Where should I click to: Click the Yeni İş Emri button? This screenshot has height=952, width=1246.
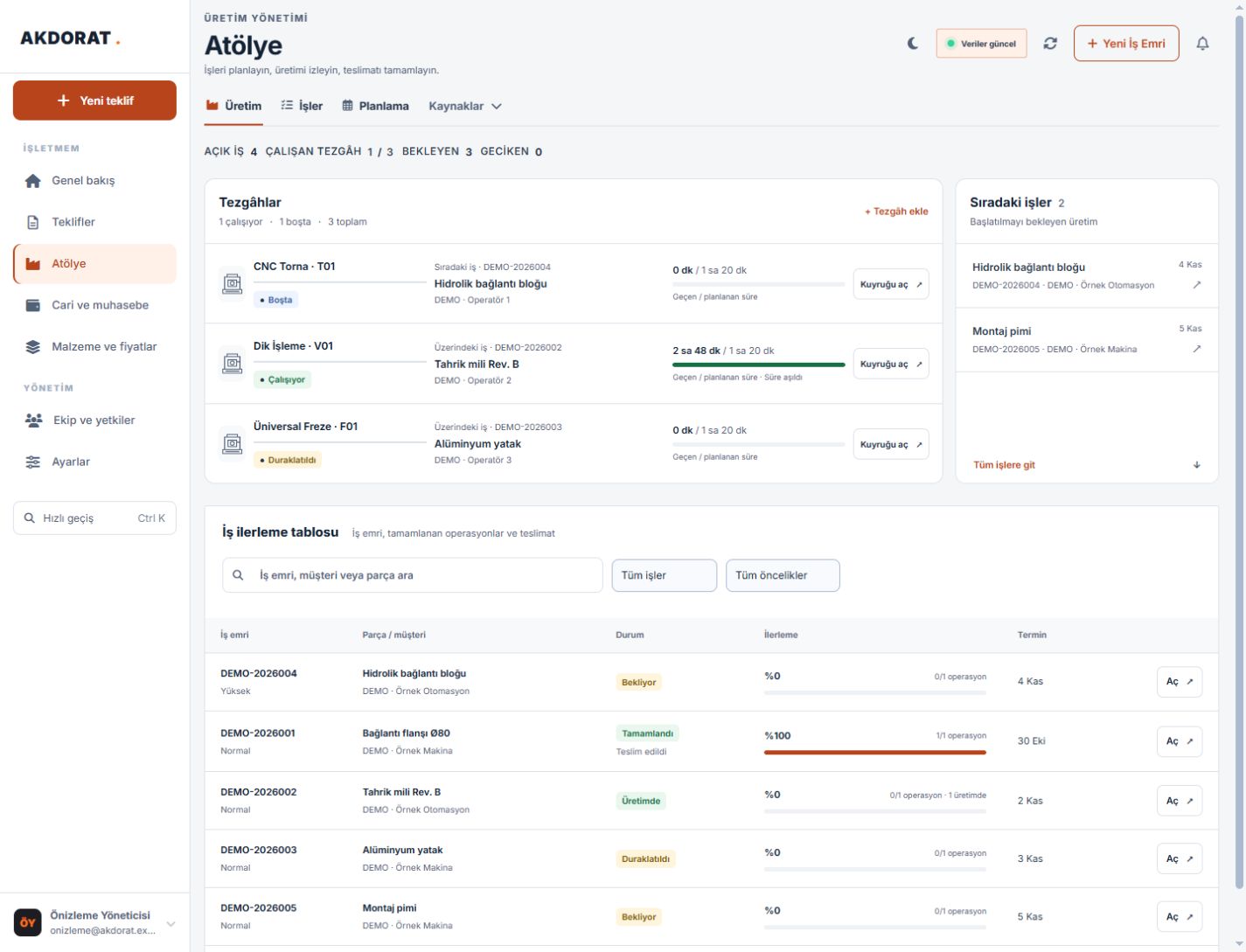(1126, 44)
